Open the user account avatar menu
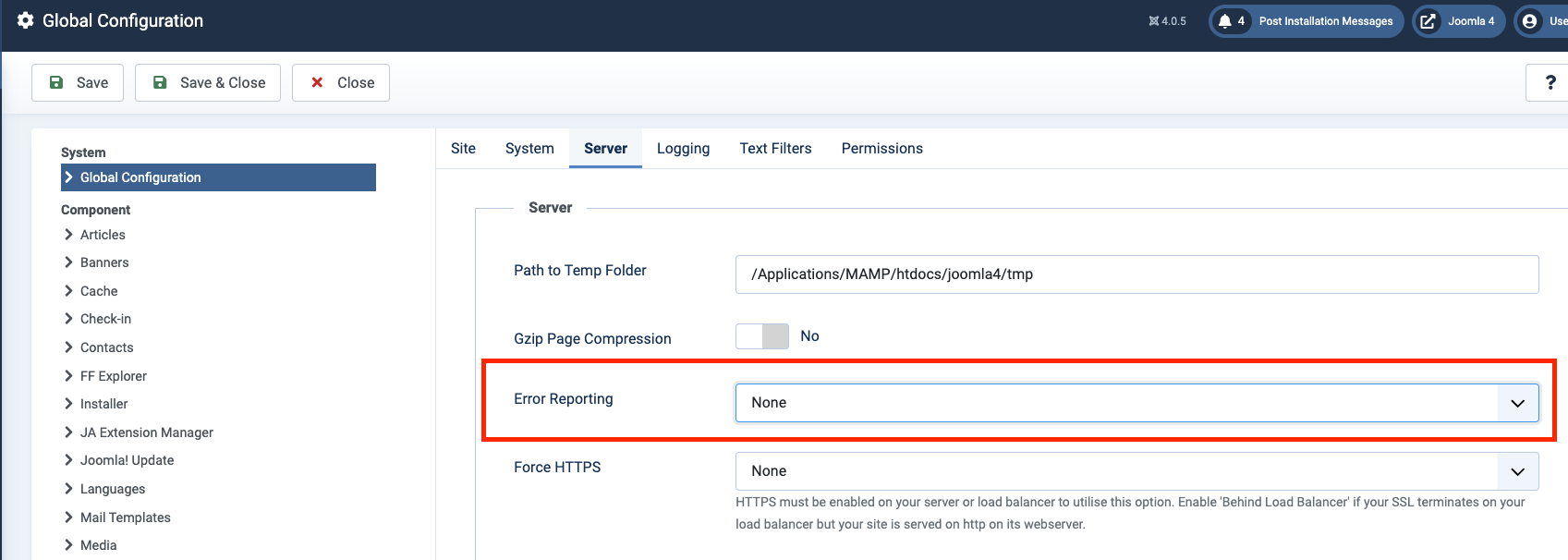 click(1530, 21)
